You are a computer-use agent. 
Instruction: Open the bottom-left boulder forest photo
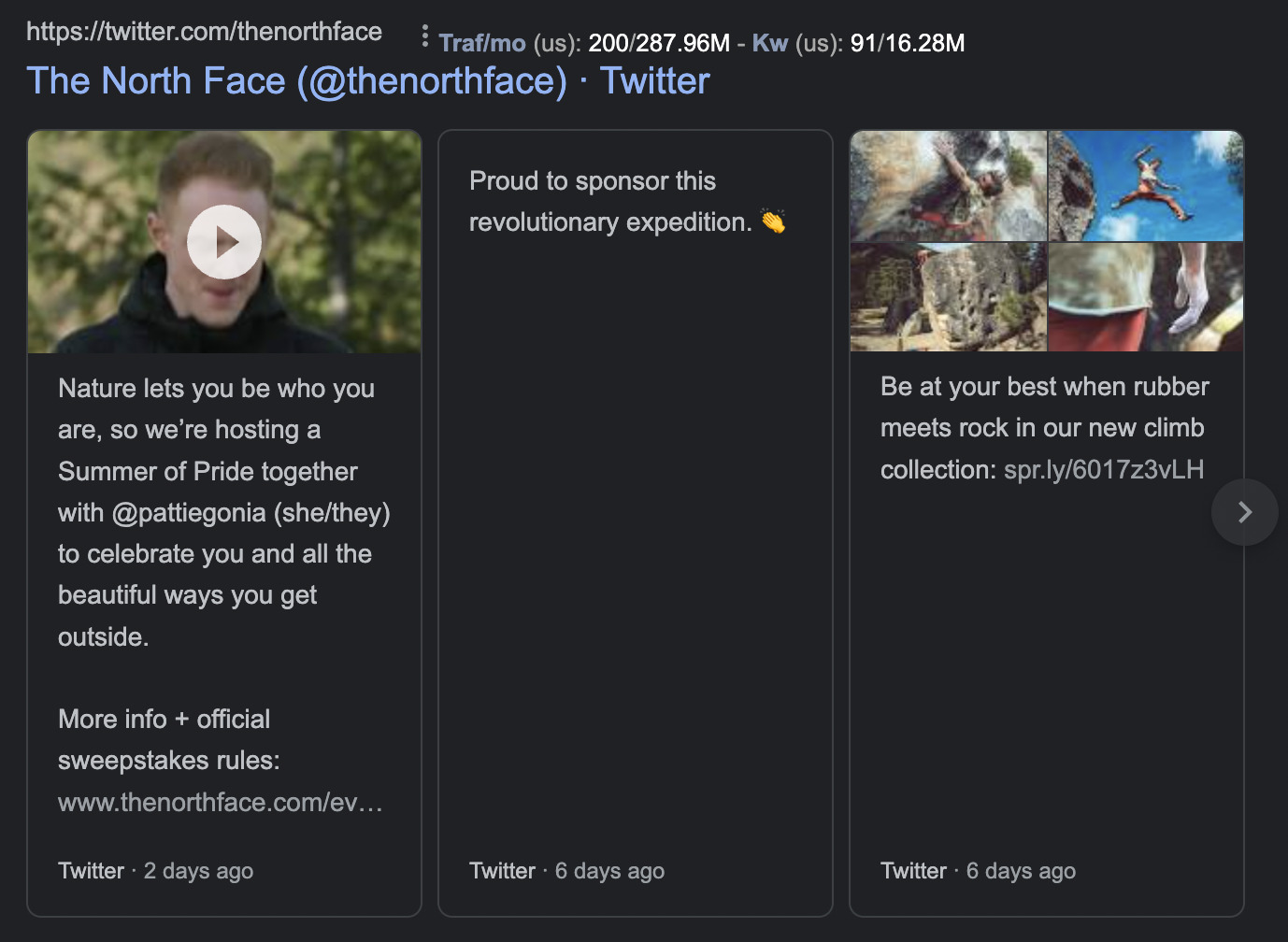[948, 297]
